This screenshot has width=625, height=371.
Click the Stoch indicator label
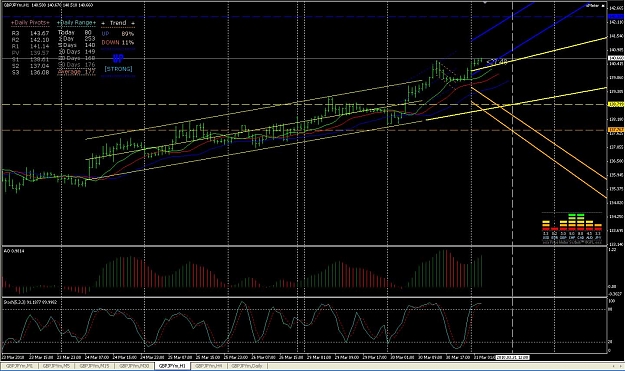click(30, 302)
